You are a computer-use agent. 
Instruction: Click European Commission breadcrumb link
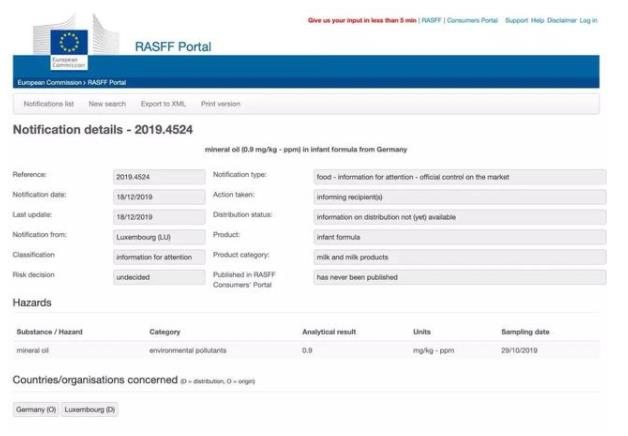[x=44, y=82]
